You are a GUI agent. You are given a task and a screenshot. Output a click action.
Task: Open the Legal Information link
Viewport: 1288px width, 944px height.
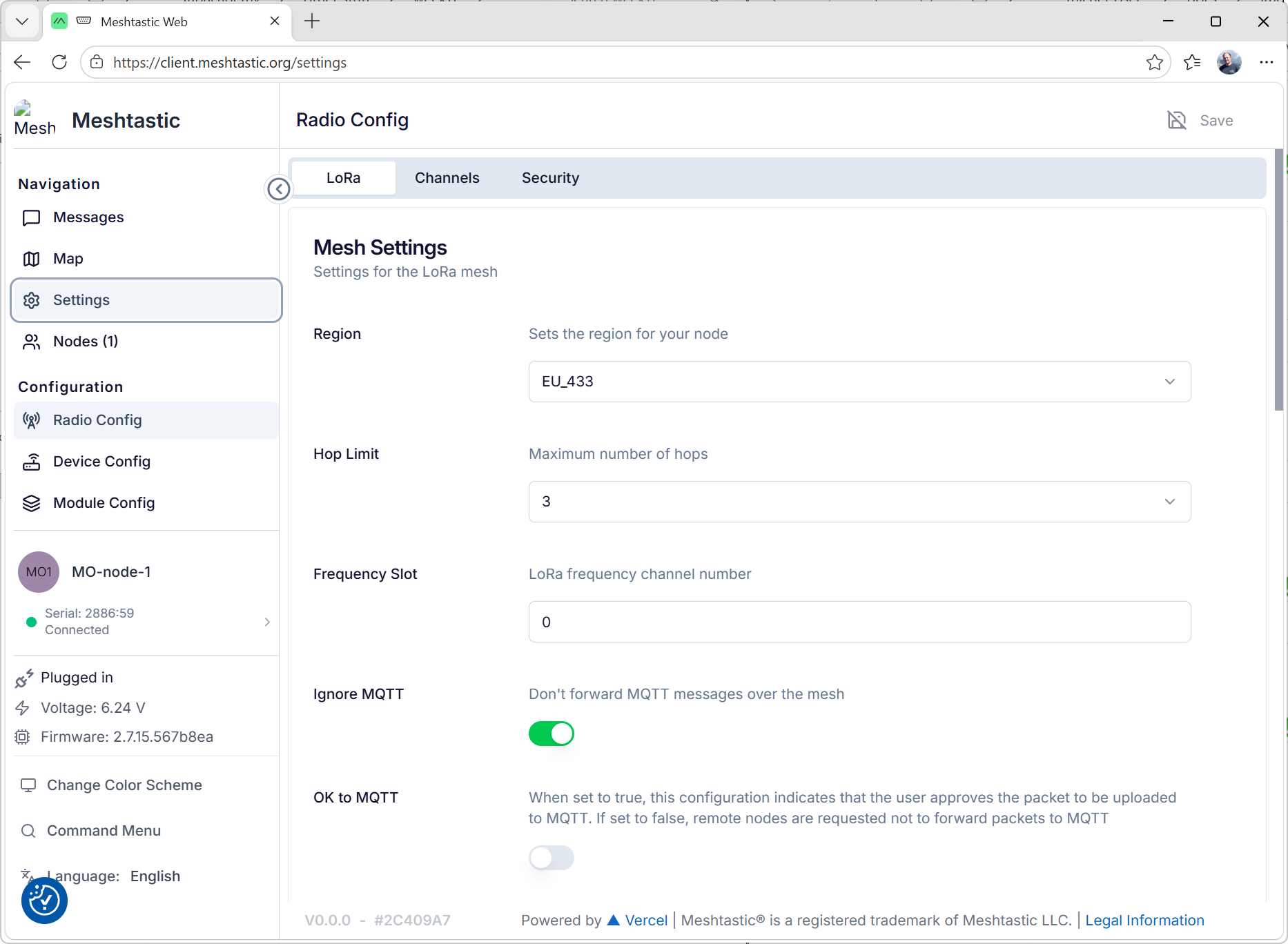tap(1144, 921)
